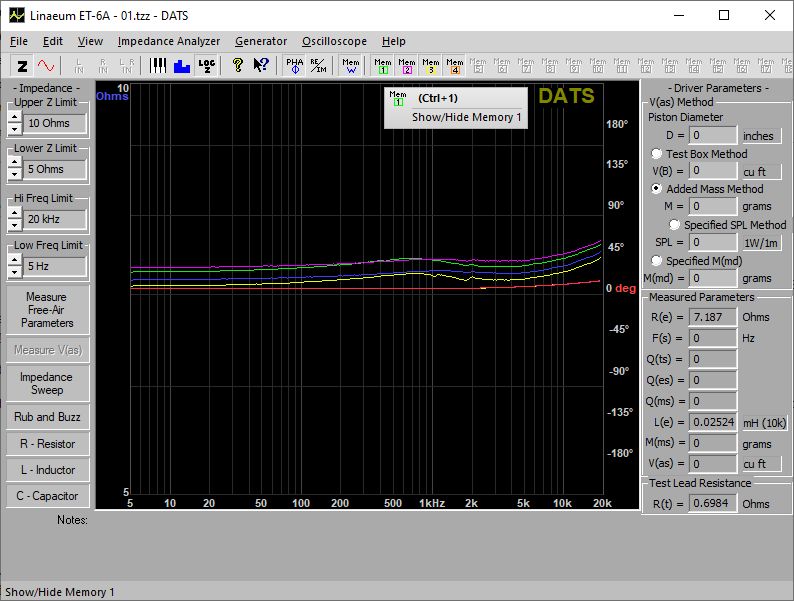Open the Generator menu
The width and height of the screenshot is (794, 601).
click(261, 41)
